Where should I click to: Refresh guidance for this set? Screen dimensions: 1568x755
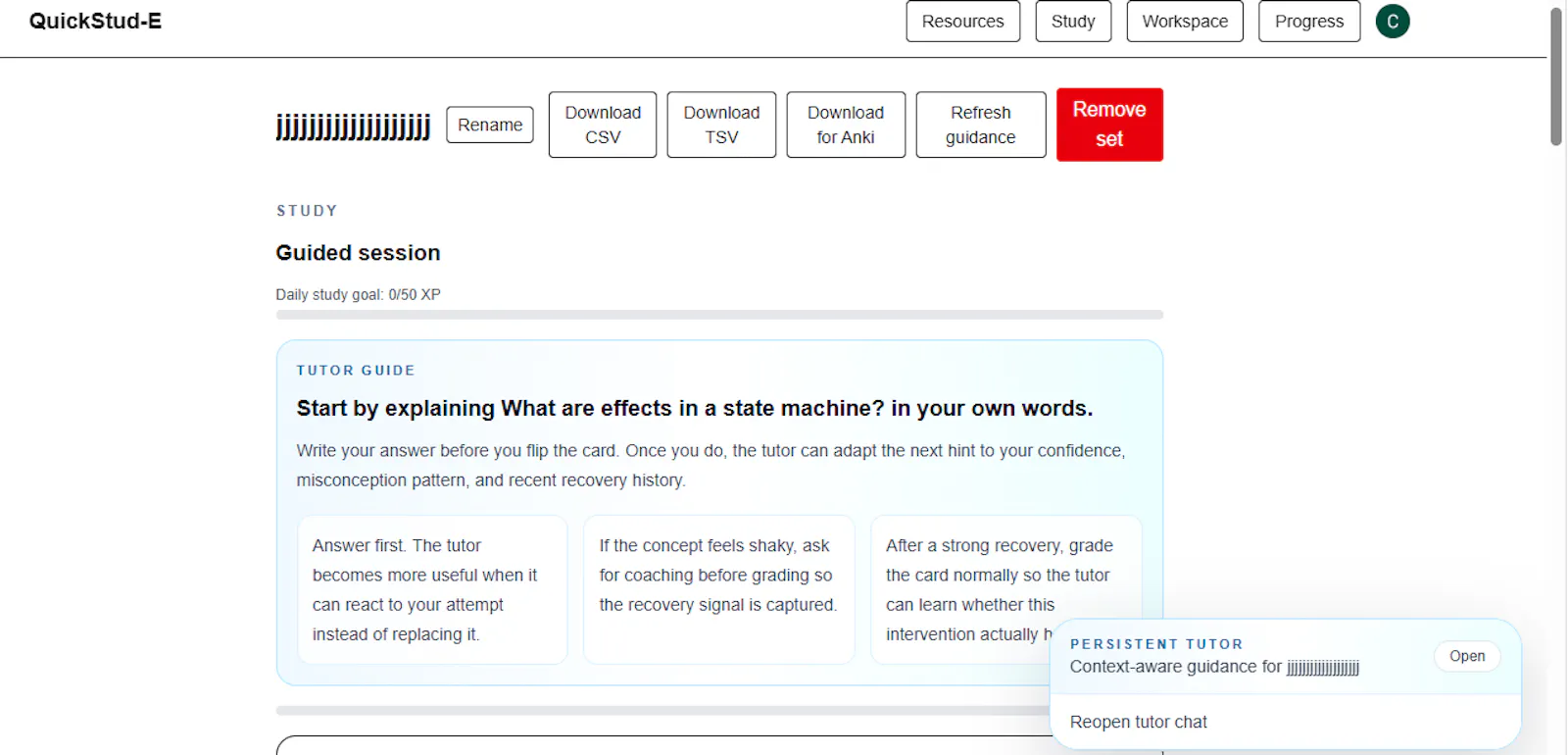point(981,125)
